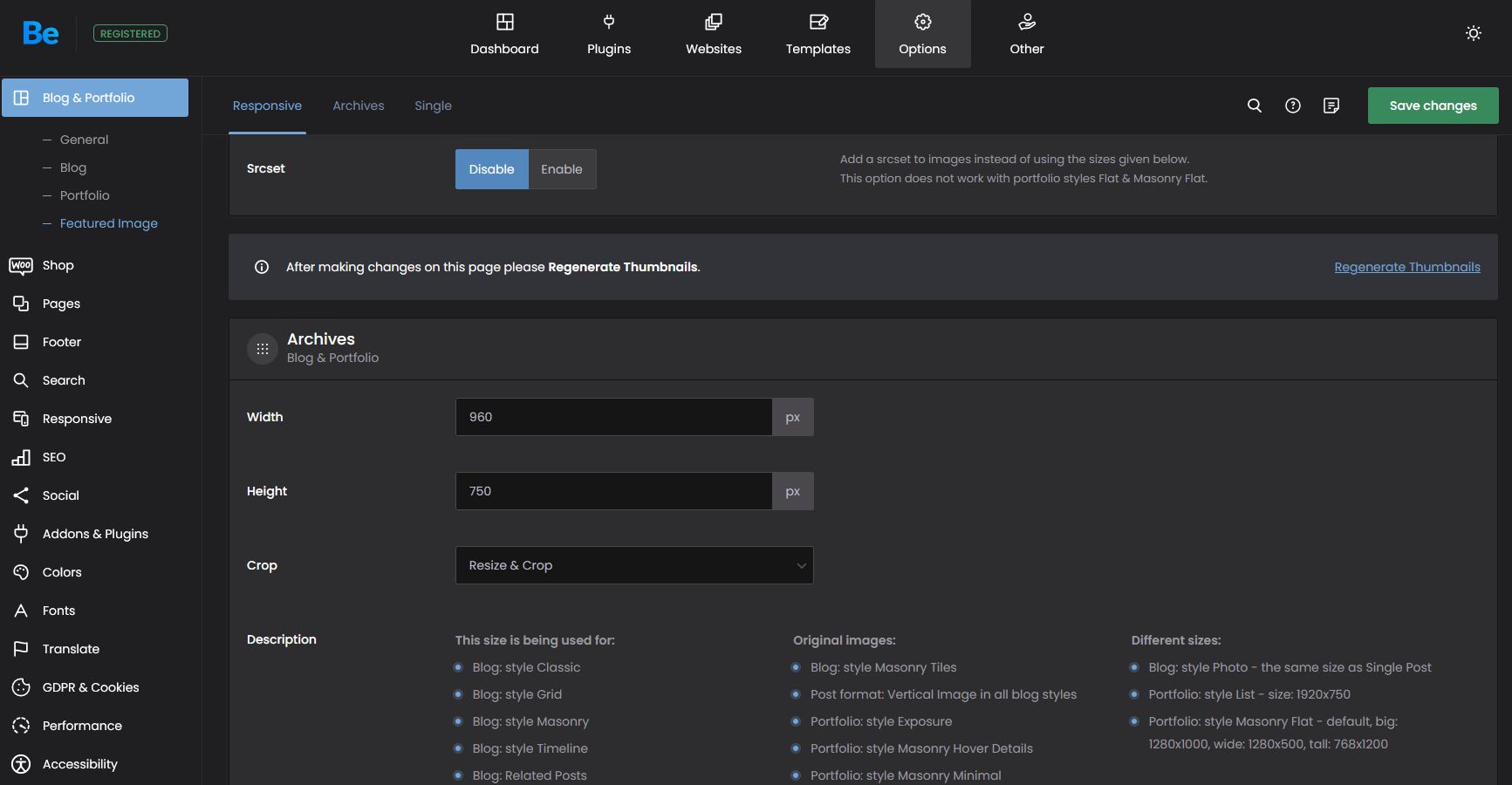The image size is (1512, 785).
Task: Open the notes icon beside Save changes
Action: click(x=1331, y=106)
